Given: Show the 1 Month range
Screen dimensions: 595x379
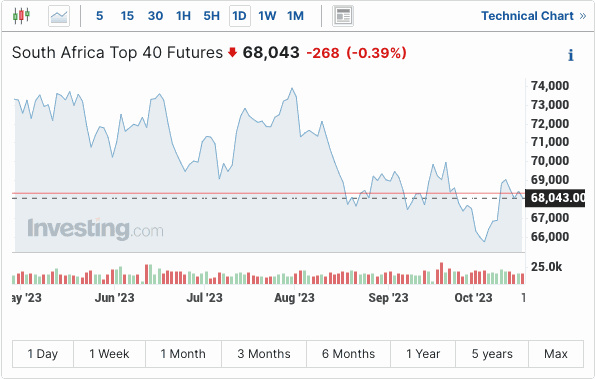Looking at the screenshot, I should tap(183, 354).
